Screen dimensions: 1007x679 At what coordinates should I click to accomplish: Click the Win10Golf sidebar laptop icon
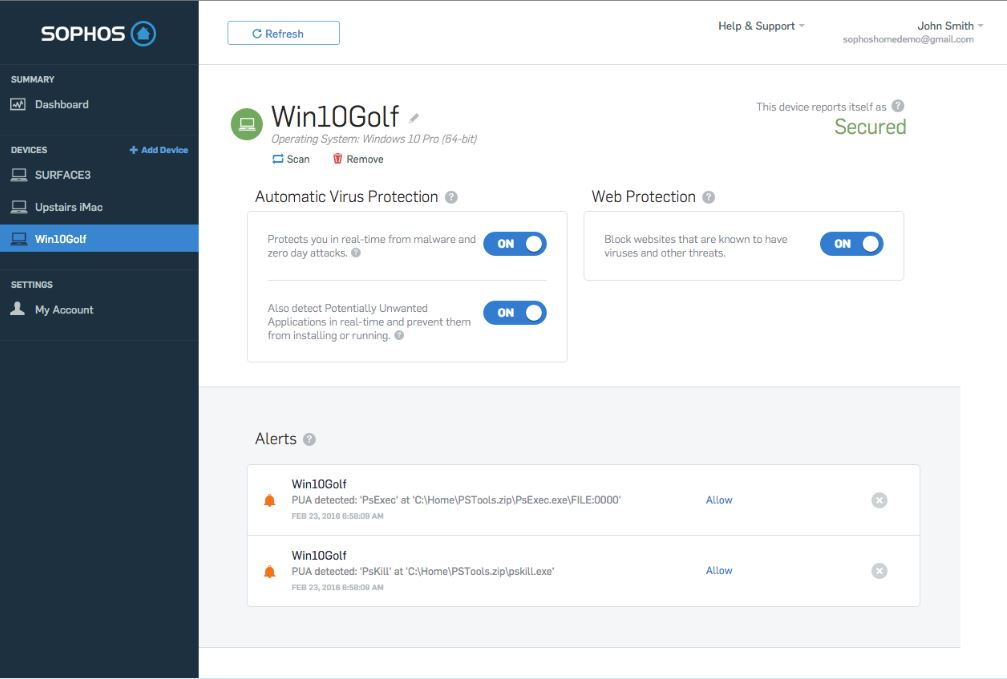[19, 239]
